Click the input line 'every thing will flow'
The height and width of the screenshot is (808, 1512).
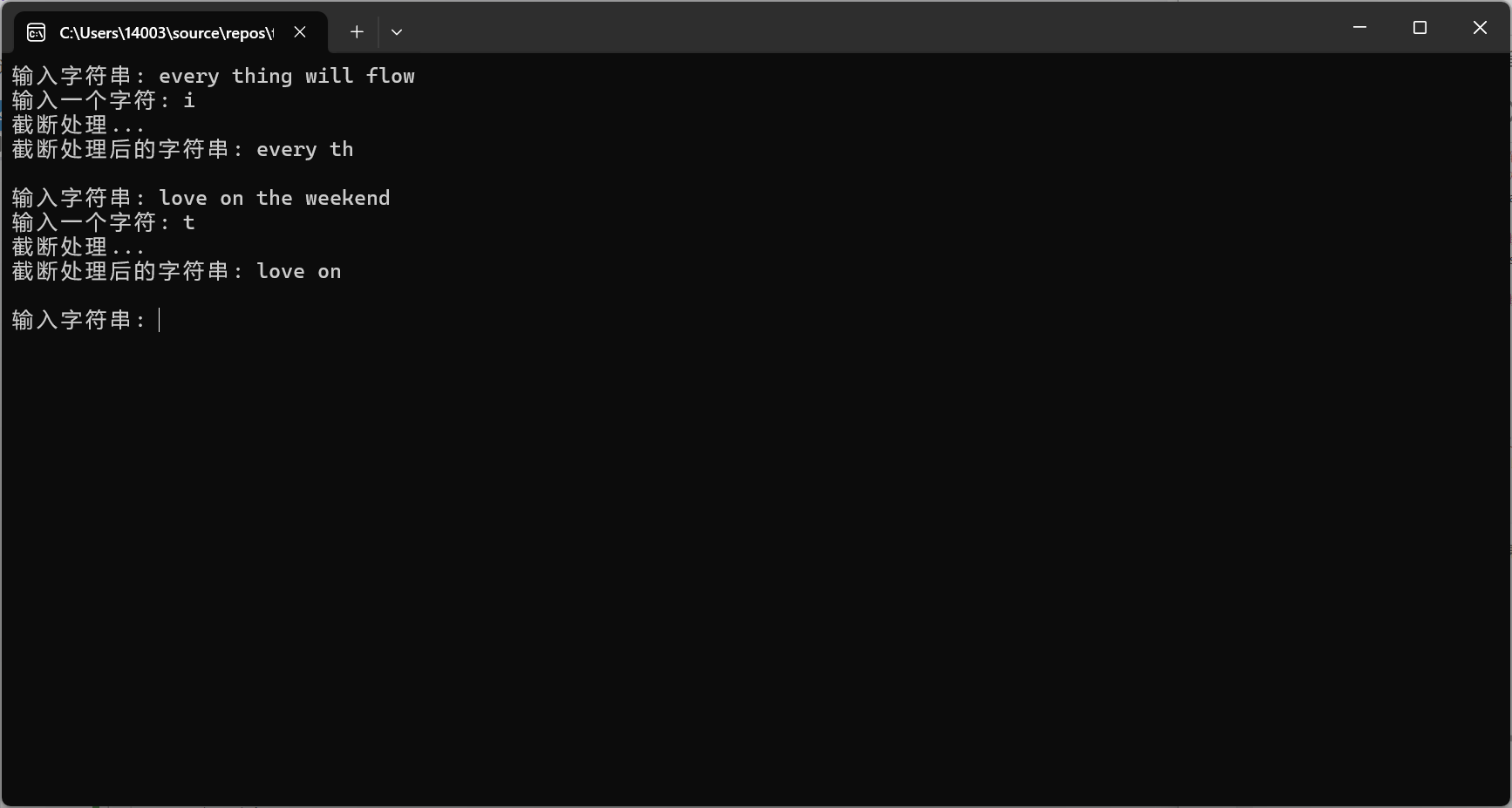click(x=214, y=77)
